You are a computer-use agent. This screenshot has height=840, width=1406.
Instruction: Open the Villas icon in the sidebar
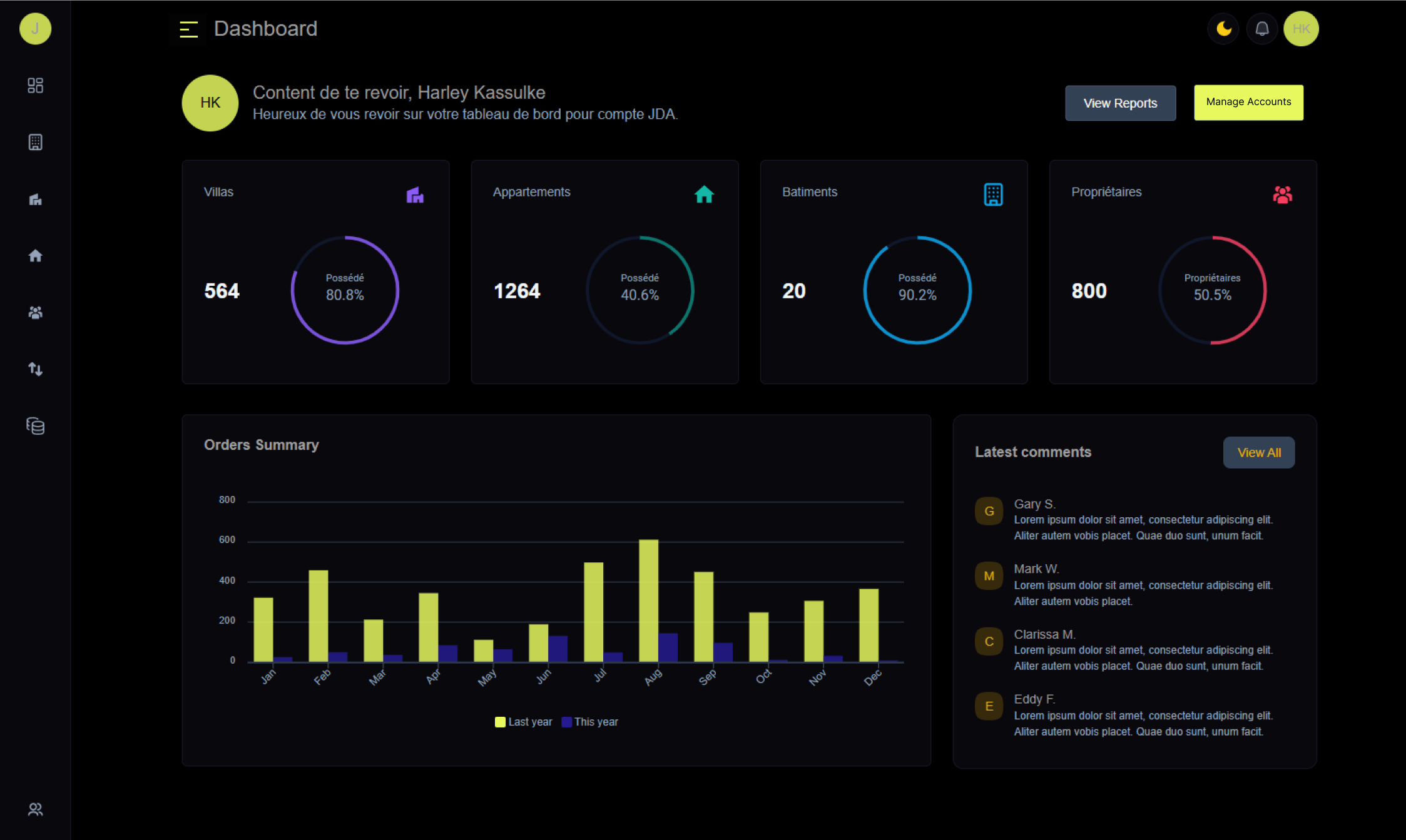[35, 199]
